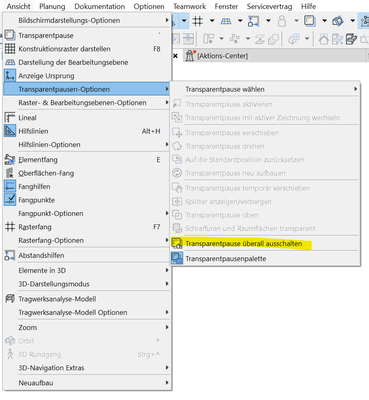This screenshot has width=369, height=400.
Task: Click the 3D box toolbar icon
Action: point(338,21)
